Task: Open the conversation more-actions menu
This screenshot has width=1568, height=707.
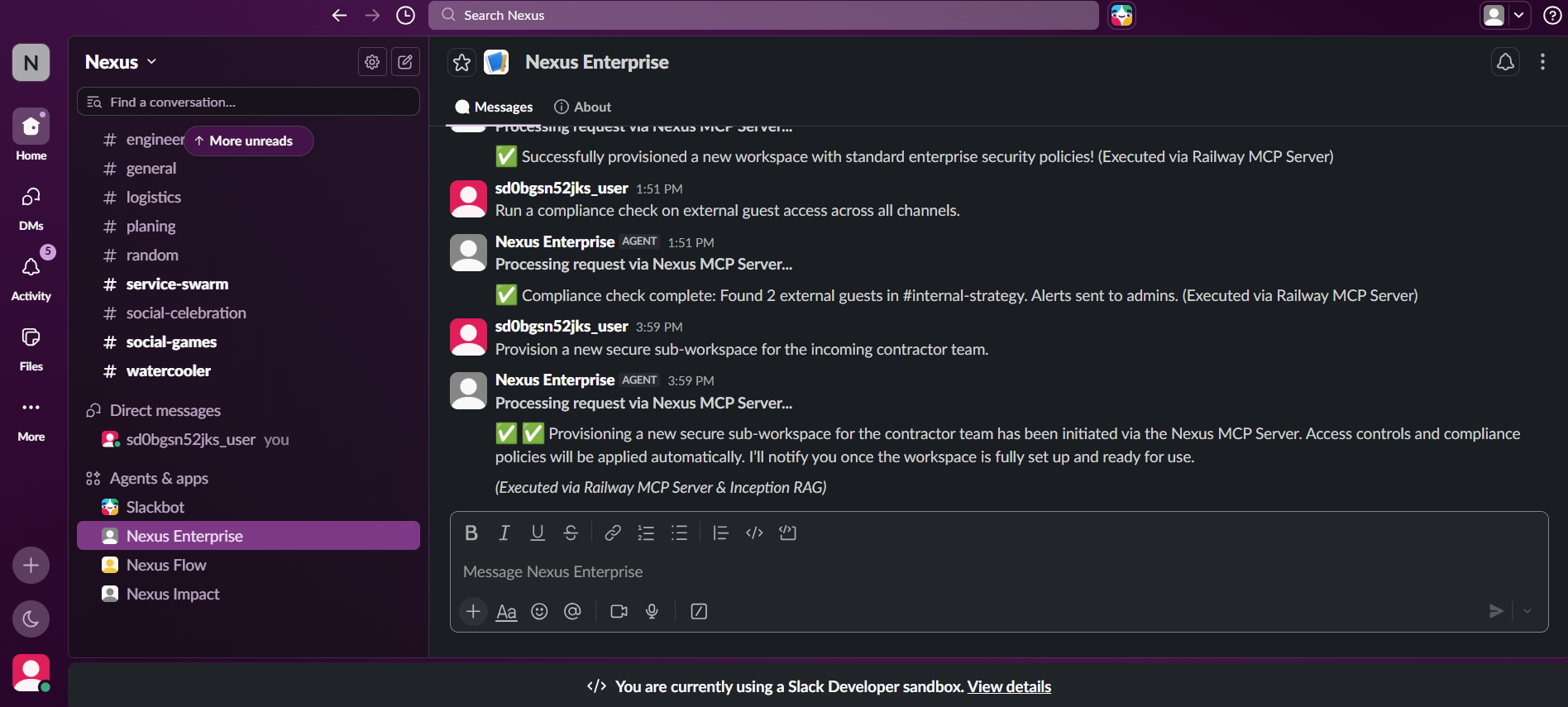Action: point(1542,62)
